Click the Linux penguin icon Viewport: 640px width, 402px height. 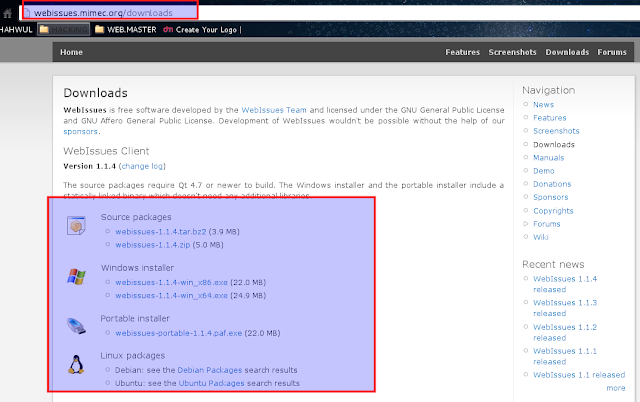coord(76,364)
